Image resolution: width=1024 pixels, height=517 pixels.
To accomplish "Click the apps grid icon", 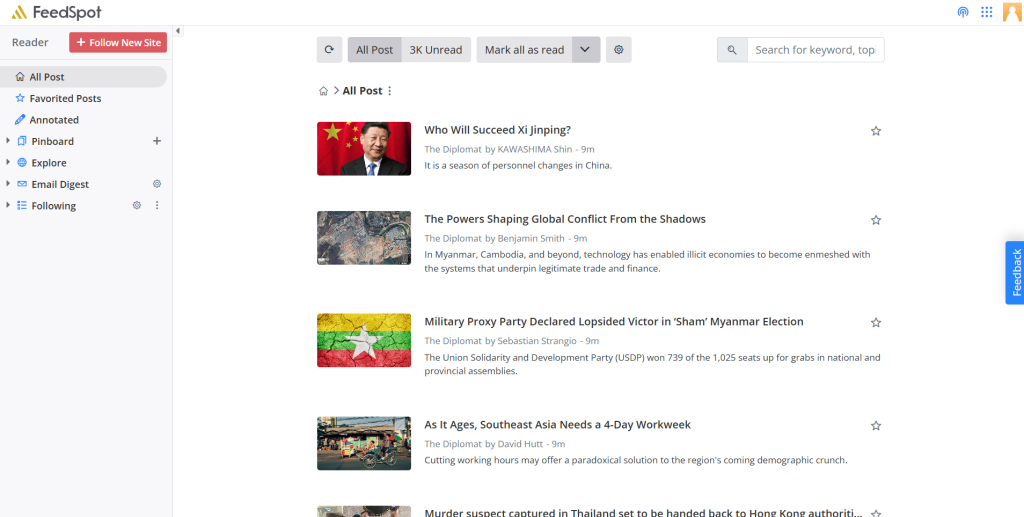I will tap(986, 12).
